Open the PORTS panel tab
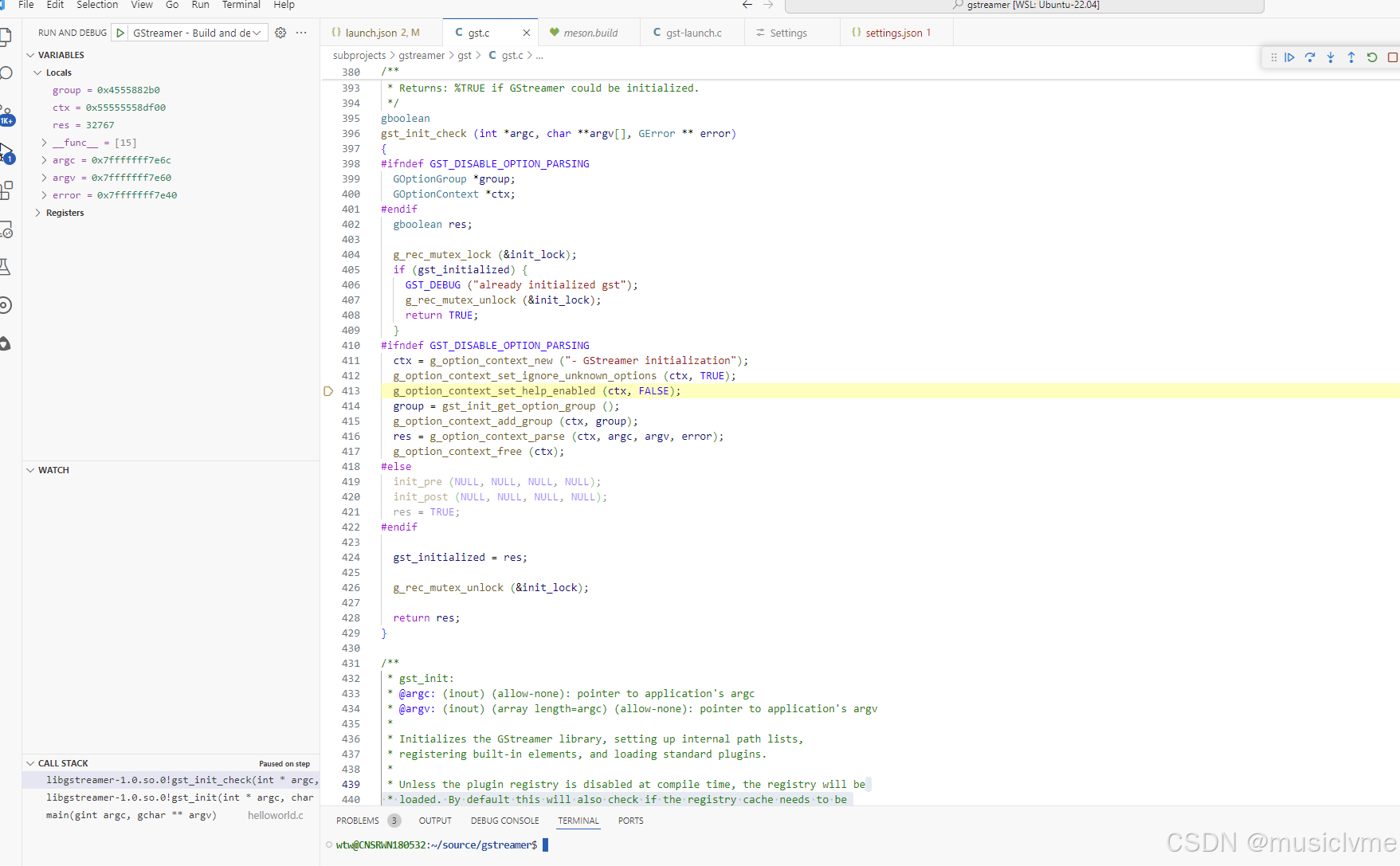This screenshot has height=866, width=1400. (x=630, y=821)
